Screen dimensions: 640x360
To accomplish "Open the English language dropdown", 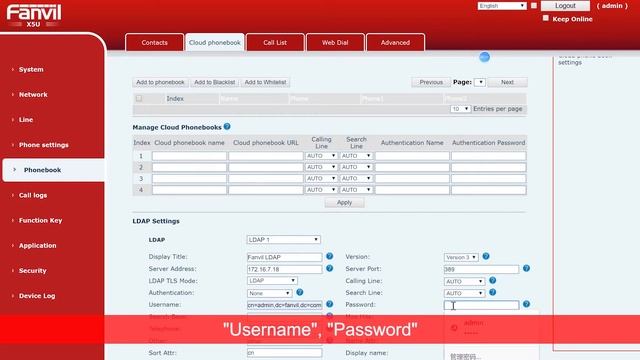I will pos(502,6).
